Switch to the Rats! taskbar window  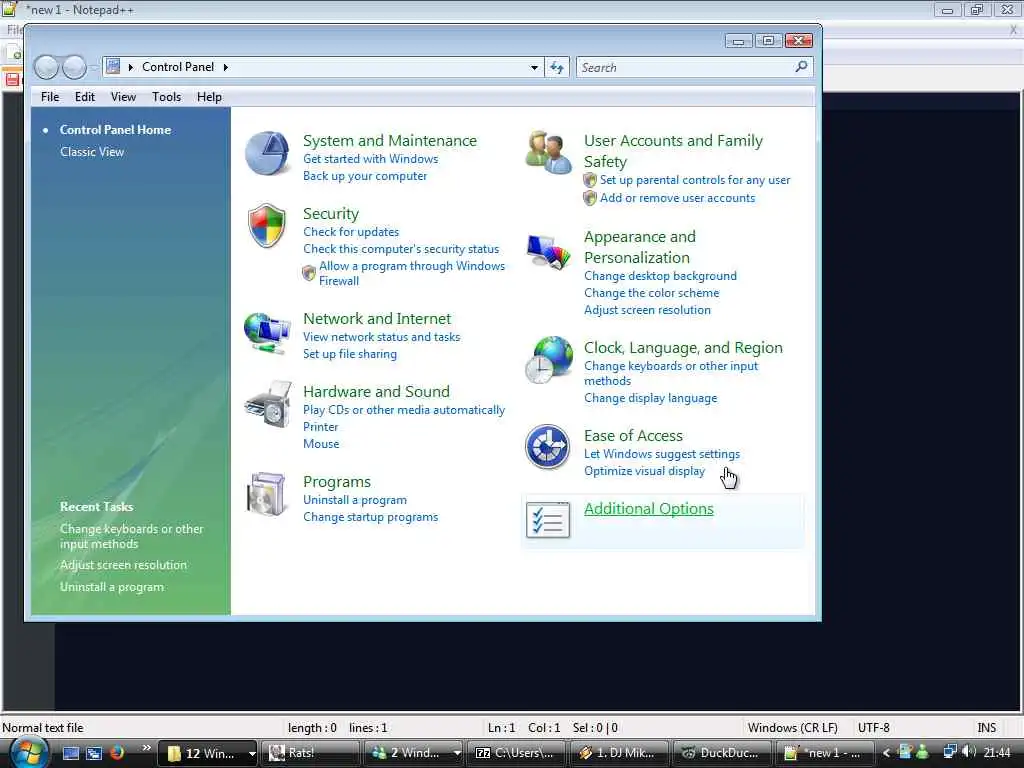point(310,754)
